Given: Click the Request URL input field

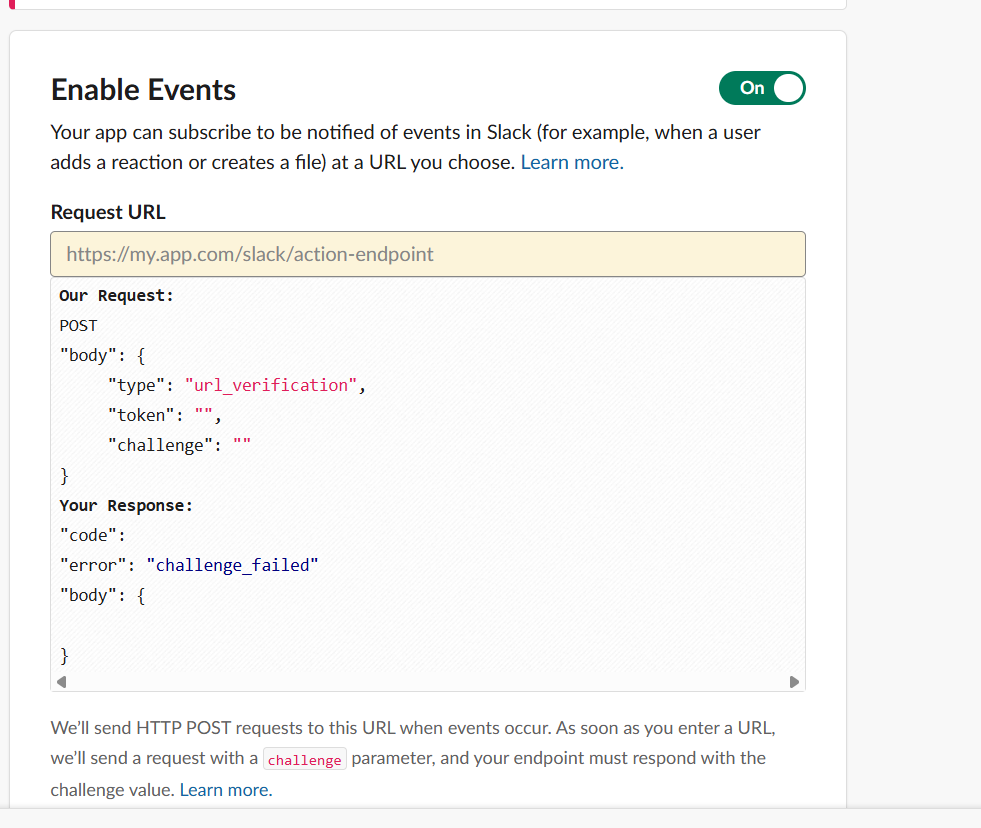Looking at the screenshot, I should click(x=428, y=254).
